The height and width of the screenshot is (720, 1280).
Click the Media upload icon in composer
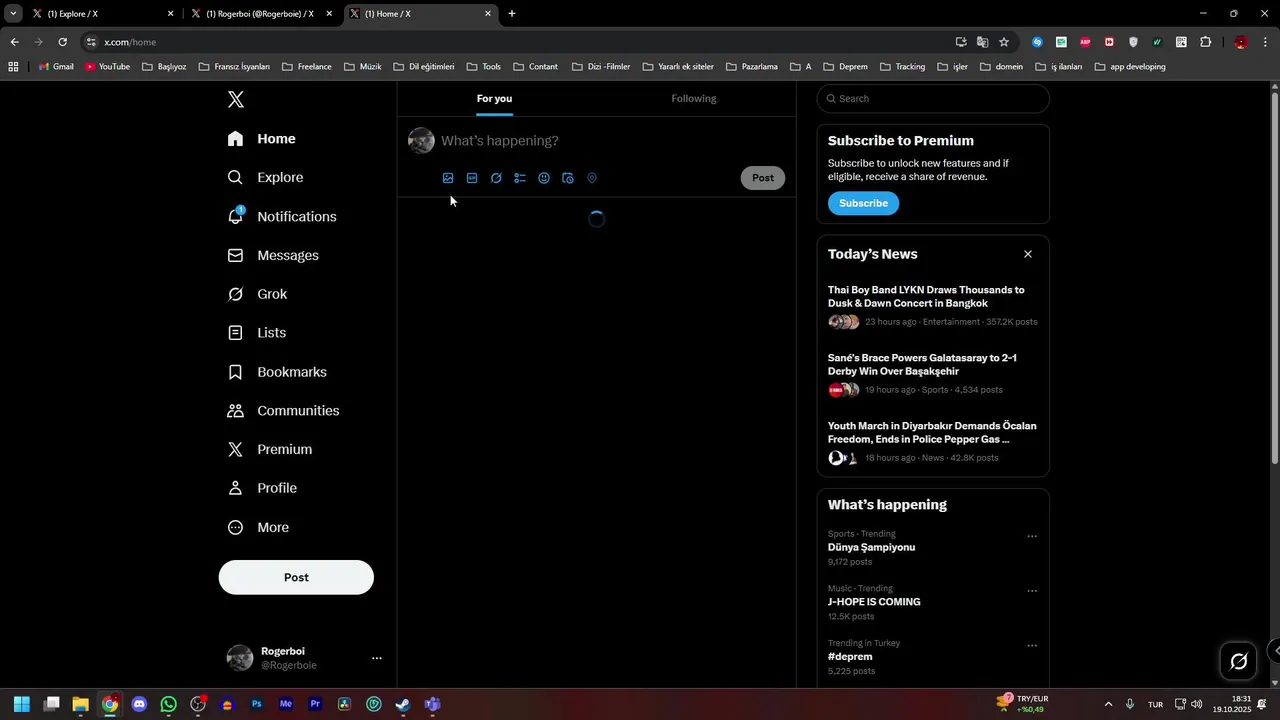448,178
